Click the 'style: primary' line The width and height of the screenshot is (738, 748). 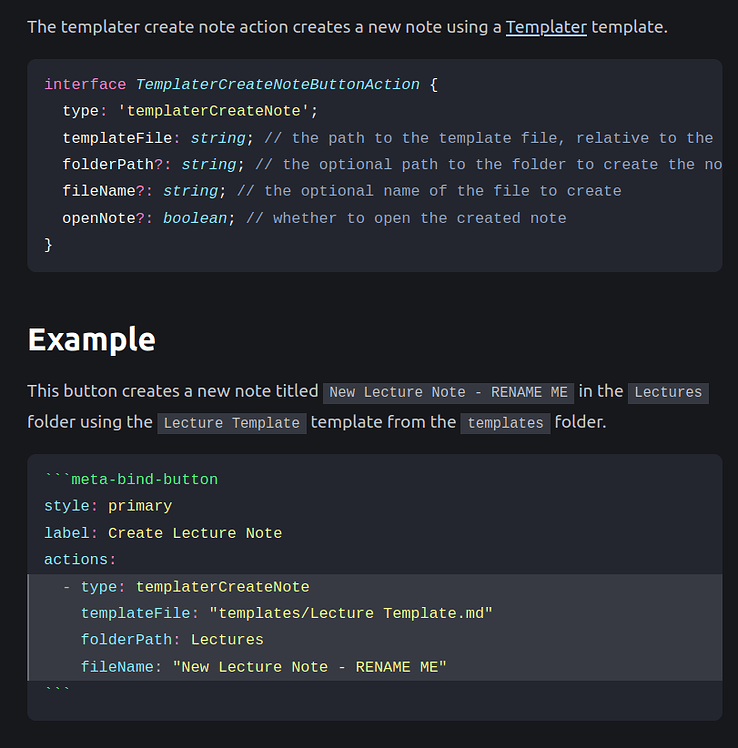pyautogui.click(x=108, y=506)
